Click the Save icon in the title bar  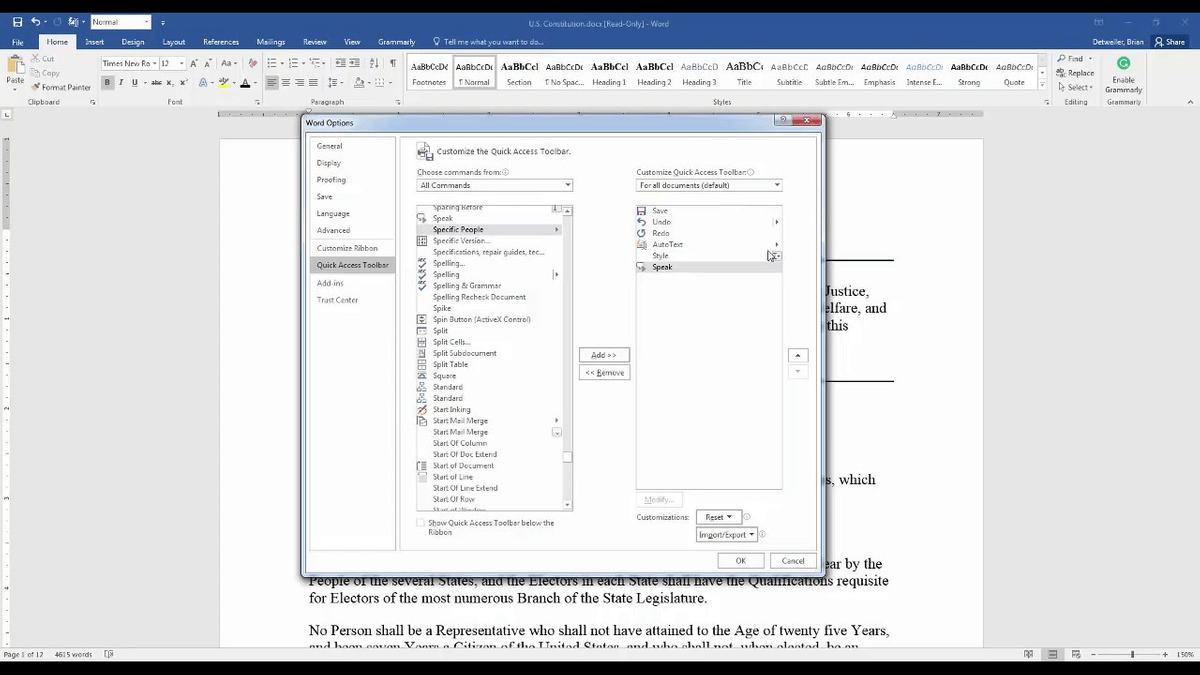coord(17,22)
